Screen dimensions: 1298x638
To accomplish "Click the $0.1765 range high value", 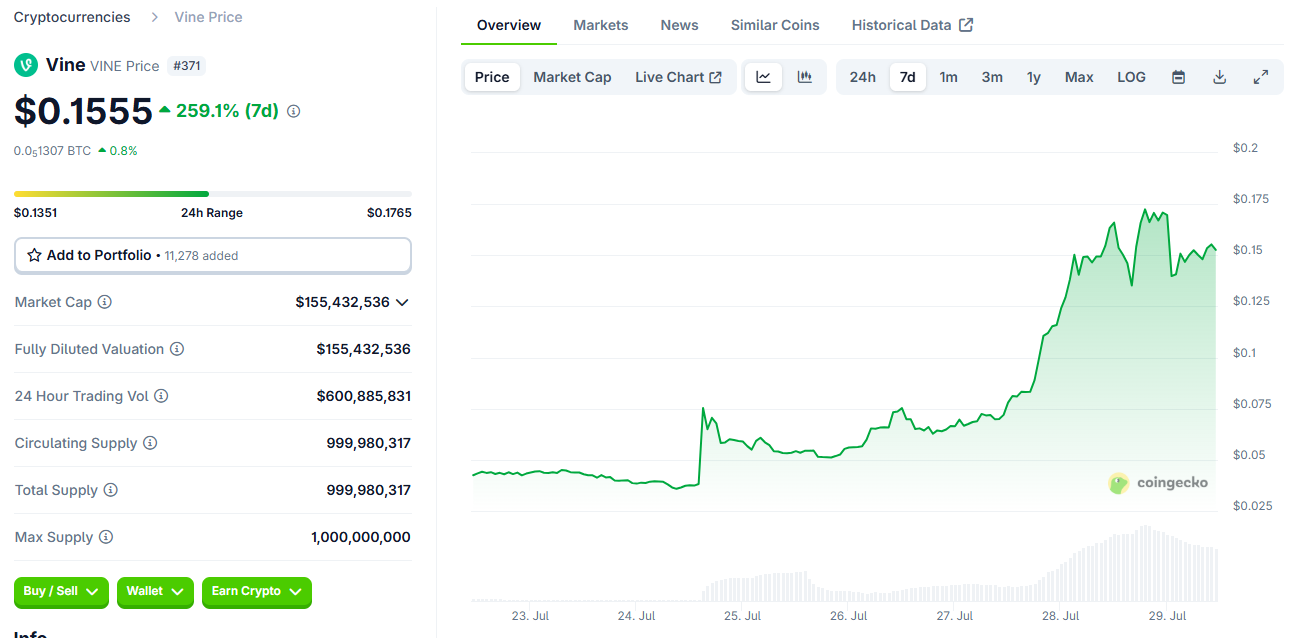I will (389, 213).
